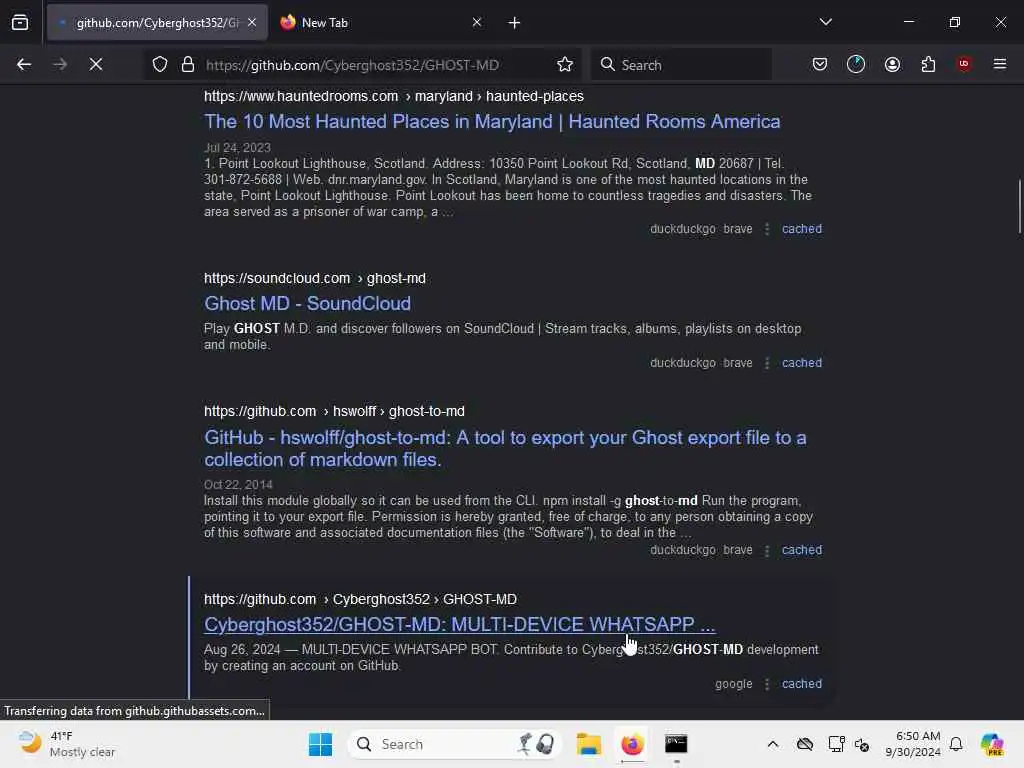
Task: Open more options dots for Cyberghost352 result
Action: pos(767,684)
